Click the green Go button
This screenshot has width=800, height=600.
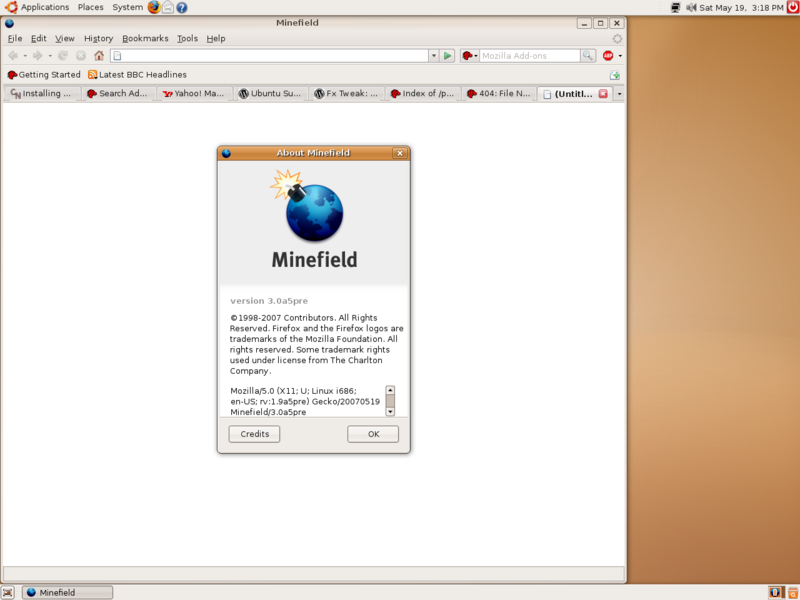(x=447, y=56)
